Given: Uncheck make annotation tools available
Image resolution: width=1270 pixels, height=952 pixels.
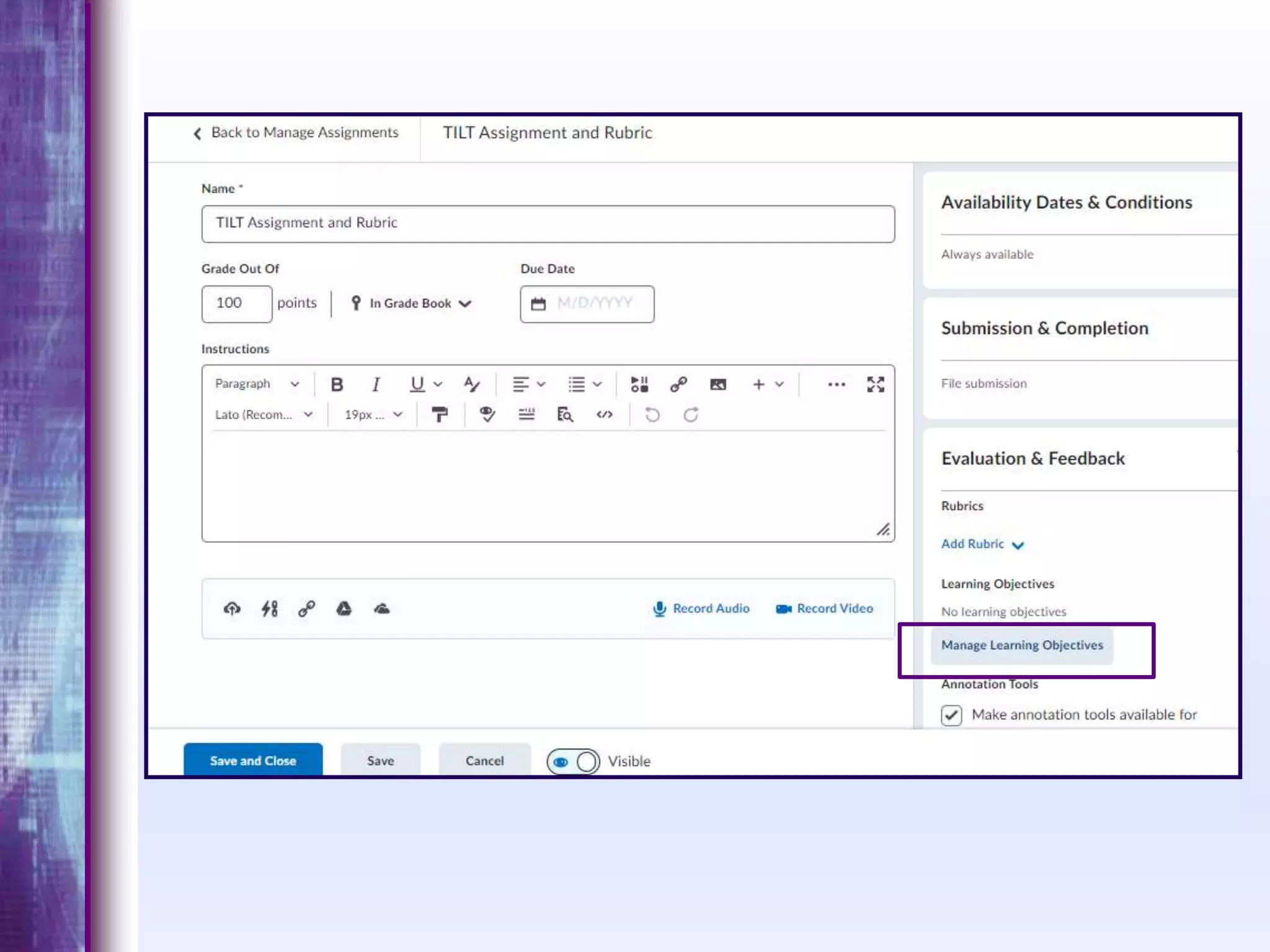Looking at the screenshot, I should [951, 715].
